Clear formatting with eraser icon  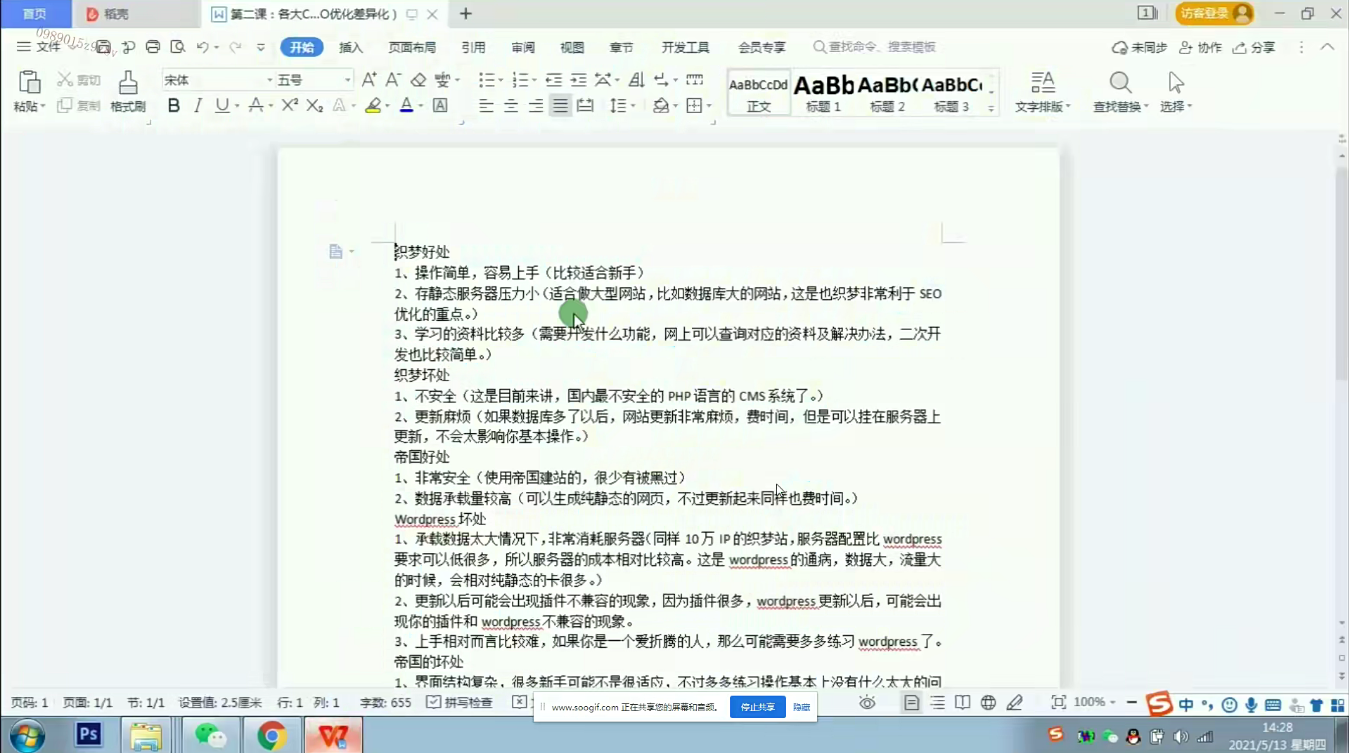[x=418, y=80]
